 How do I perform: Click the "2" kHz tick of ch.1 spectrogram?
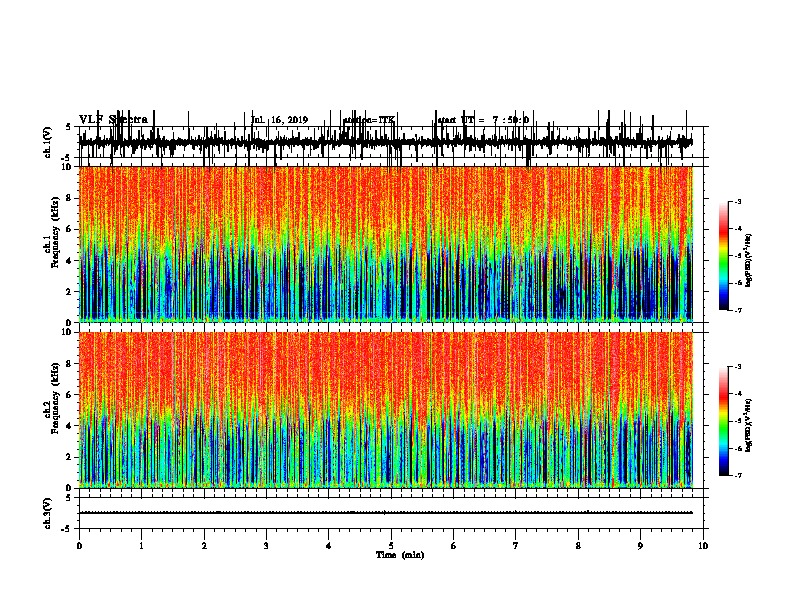(70, 291)
